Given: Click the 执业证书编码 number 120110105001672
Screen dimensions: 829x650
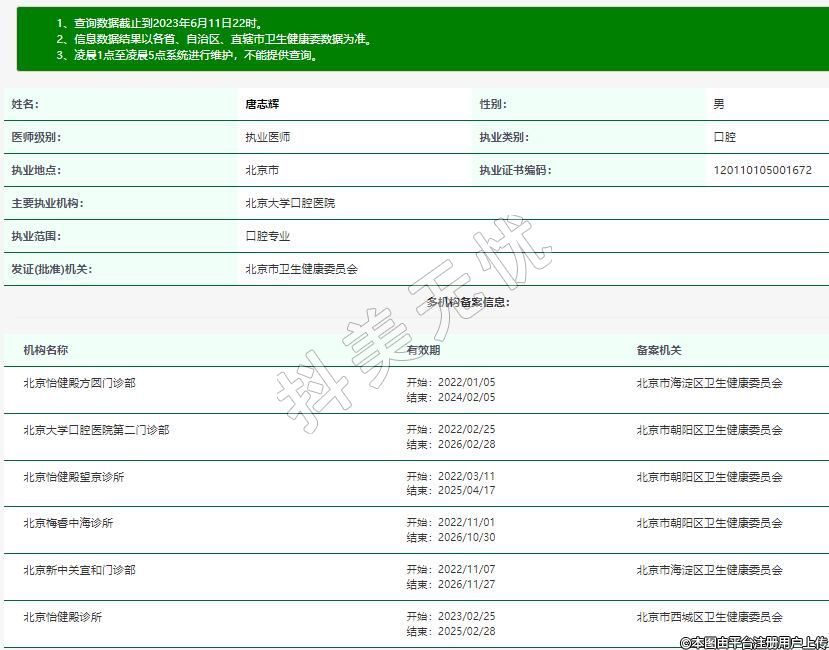Looking at the screenshot, I should (762, 170).
